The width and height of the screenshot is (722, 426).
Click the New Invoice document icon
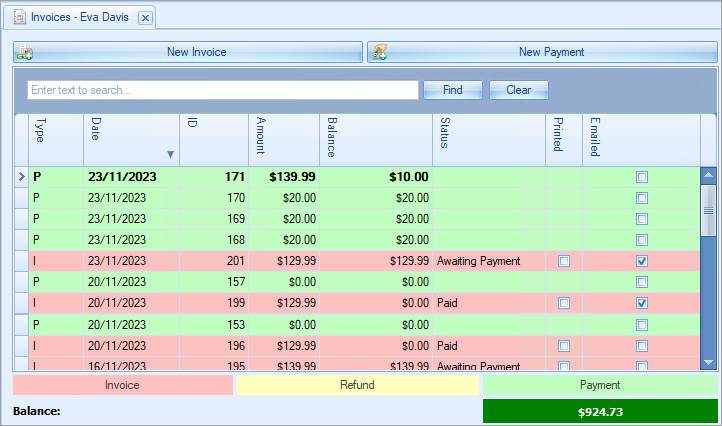coord(24,53)
